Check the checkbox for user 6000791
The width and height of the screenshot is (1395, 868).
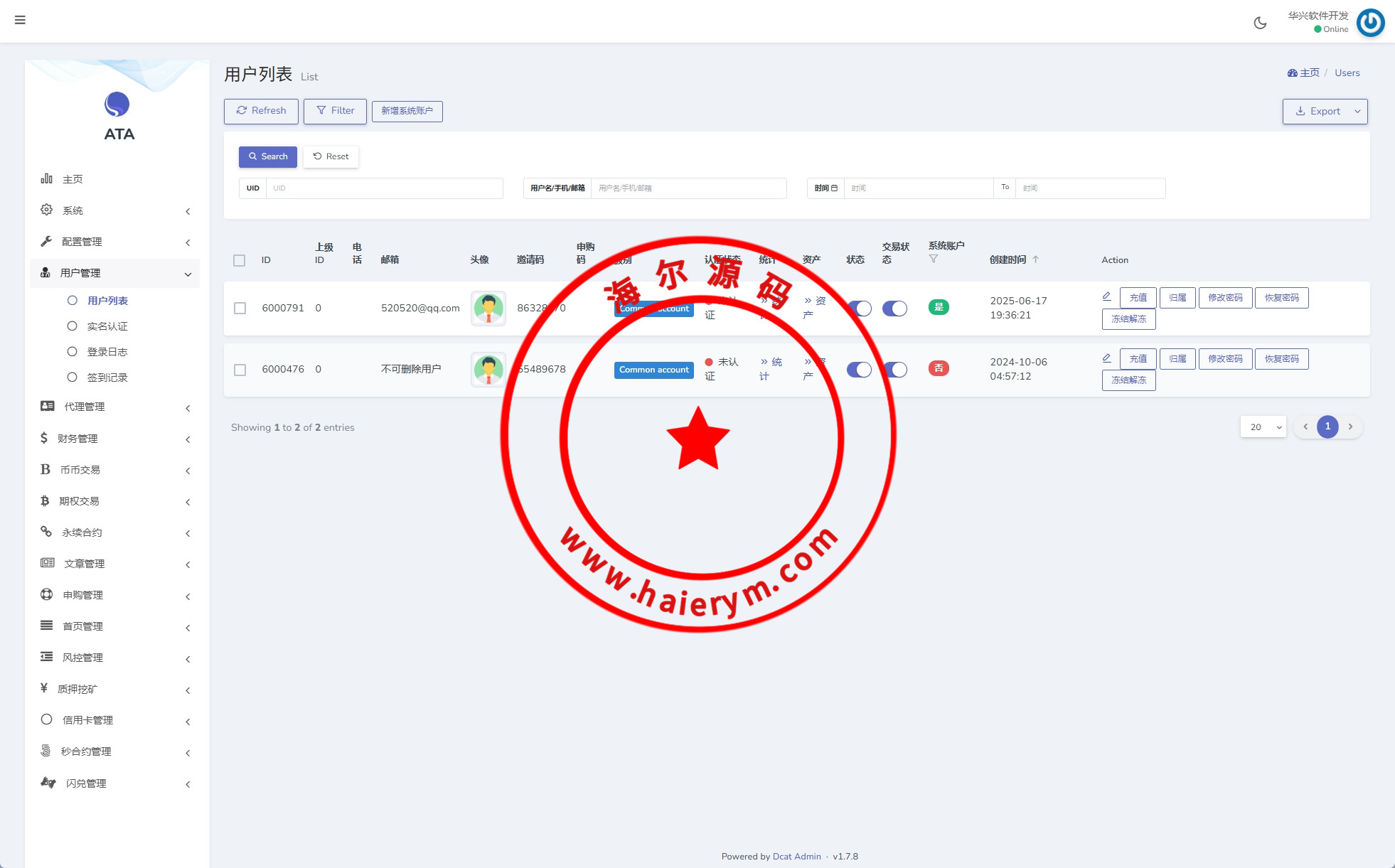coord(240,308)
